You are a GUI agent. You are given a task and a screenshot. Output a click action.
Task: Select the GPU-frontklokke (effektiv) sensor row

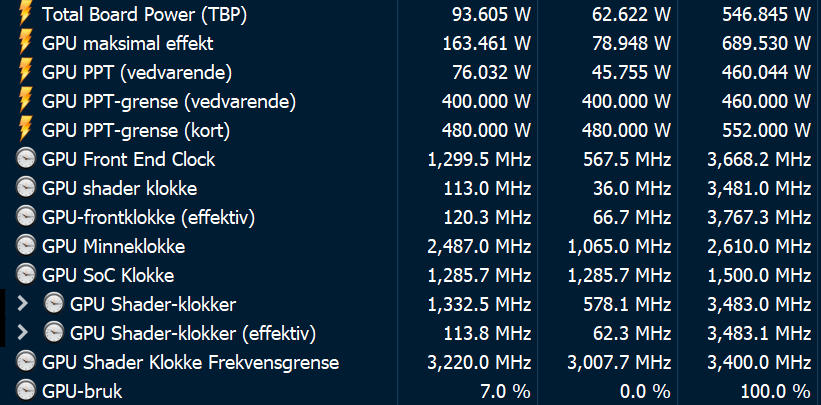[x=410, y=216]
